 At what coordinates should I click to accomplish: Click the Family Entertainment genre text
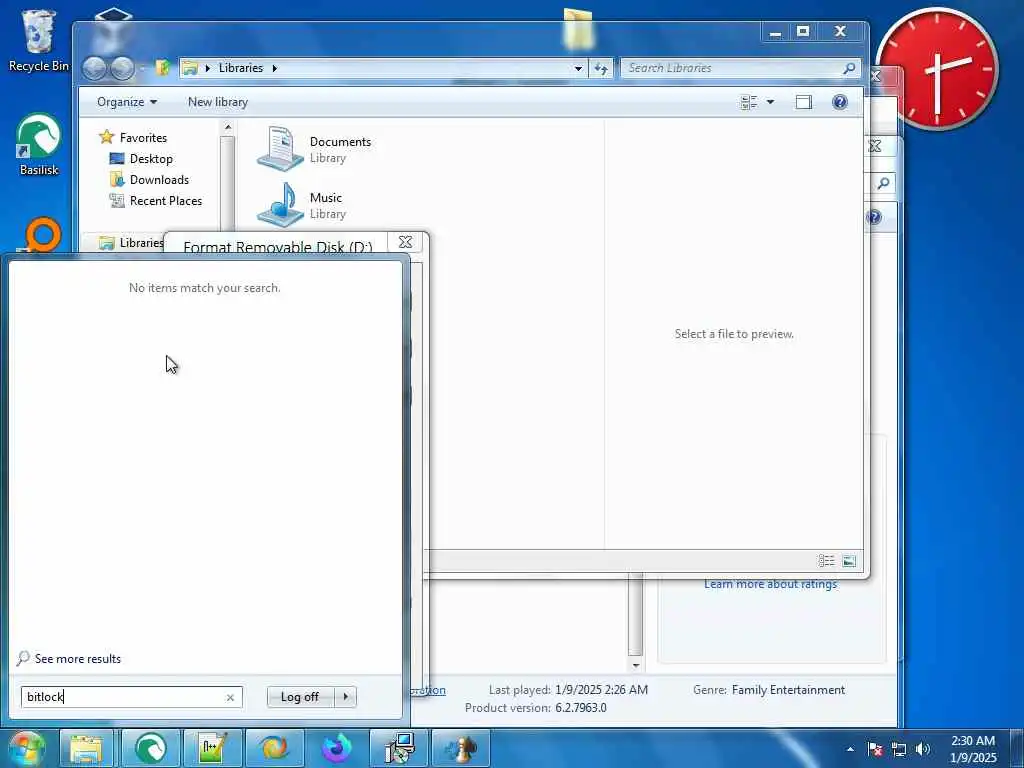pos(788,690)
